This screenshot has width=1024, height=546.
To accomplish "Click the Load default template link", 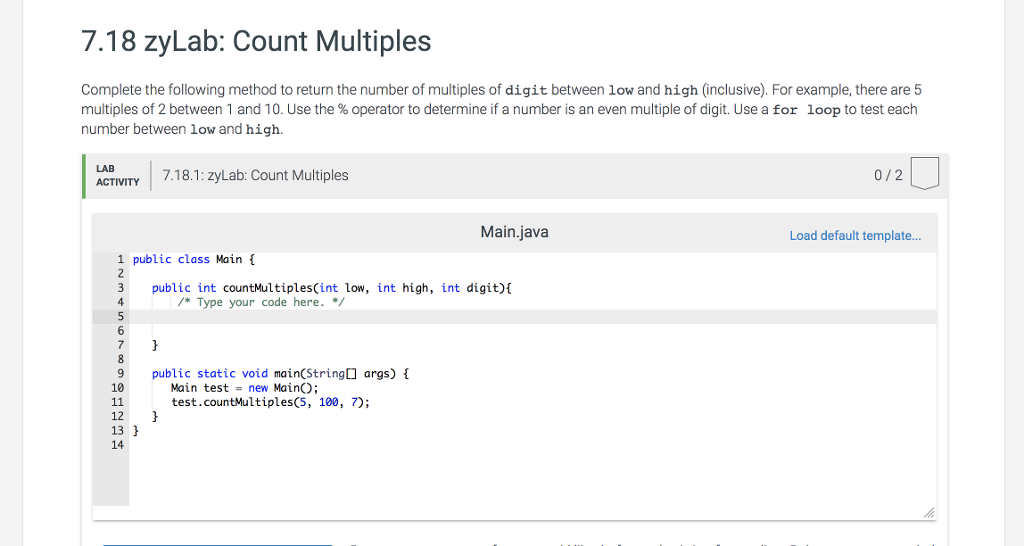I will [x=855, y=236].
